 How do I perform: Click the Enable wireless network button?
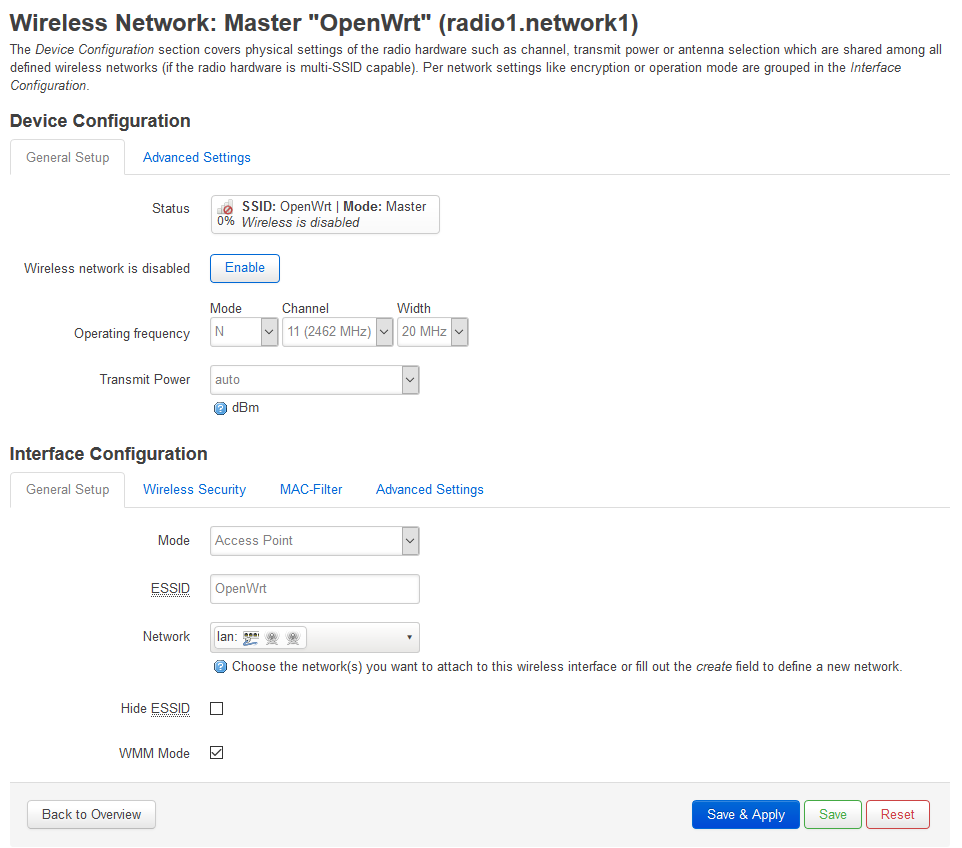245,268
